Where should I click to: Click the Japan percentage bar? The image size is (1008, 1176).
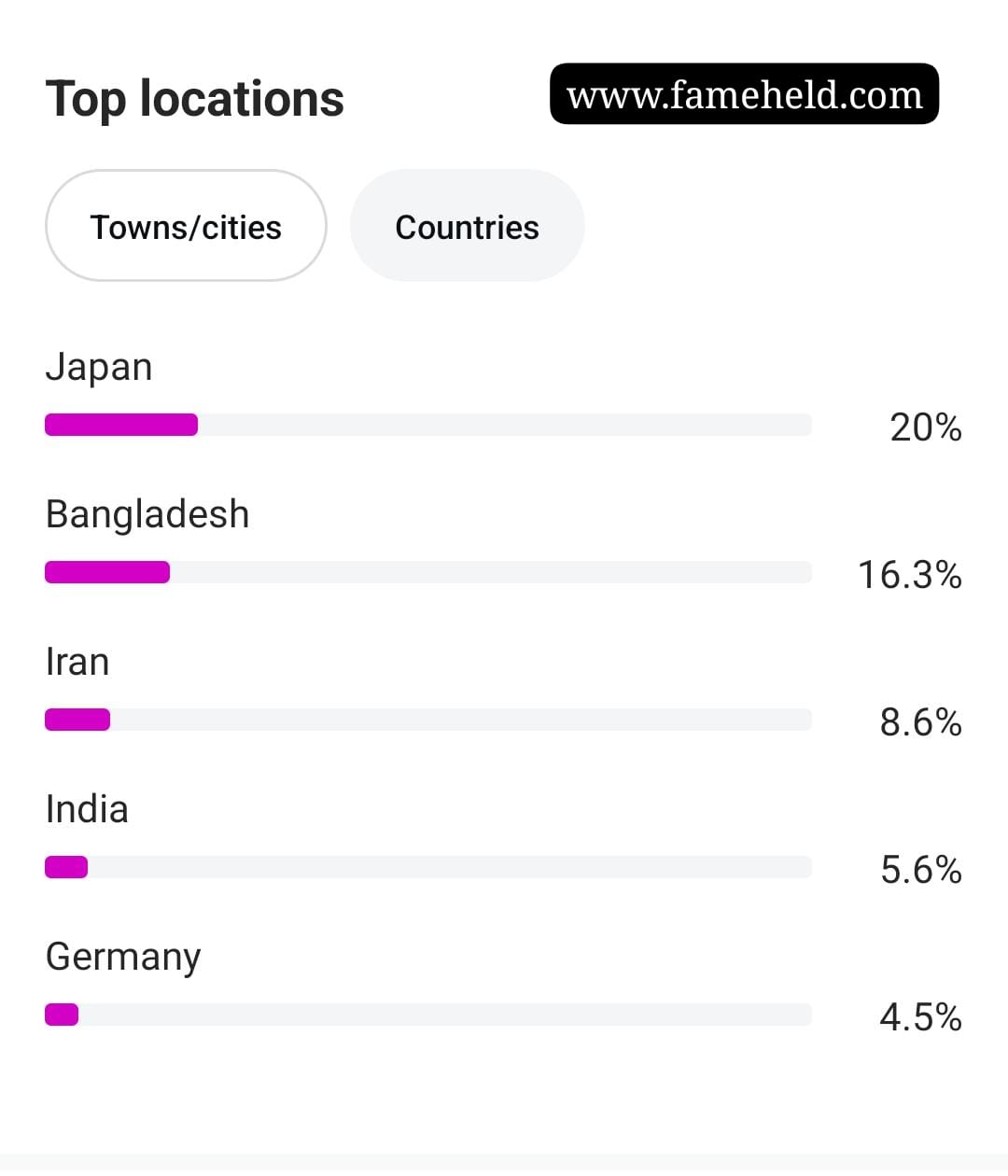point(428,425)
